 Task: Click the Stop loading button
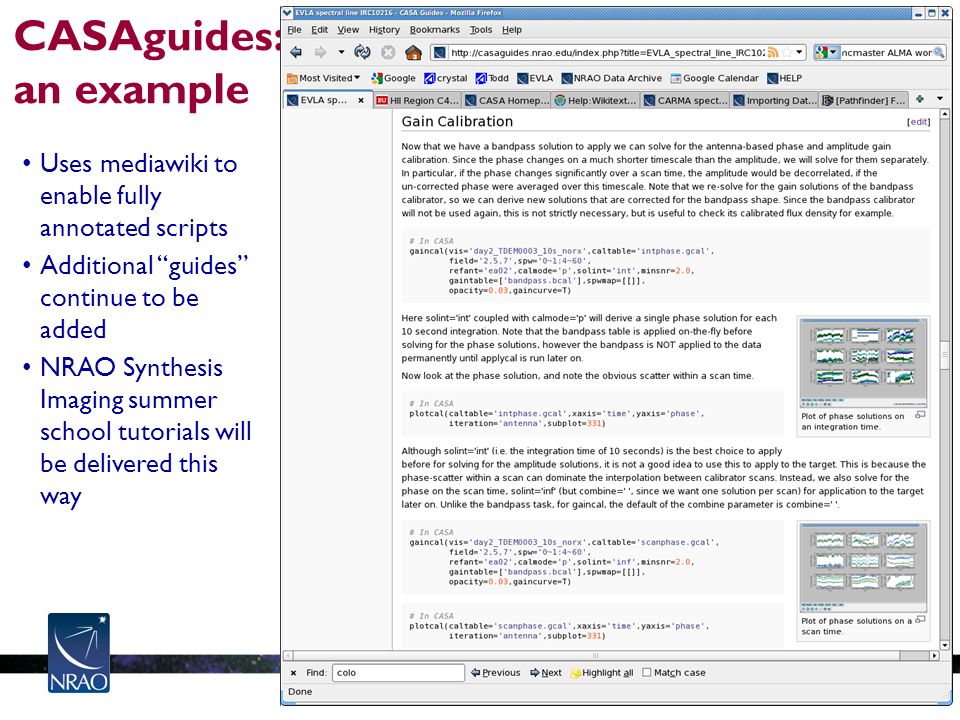click(x=388, y=53)
